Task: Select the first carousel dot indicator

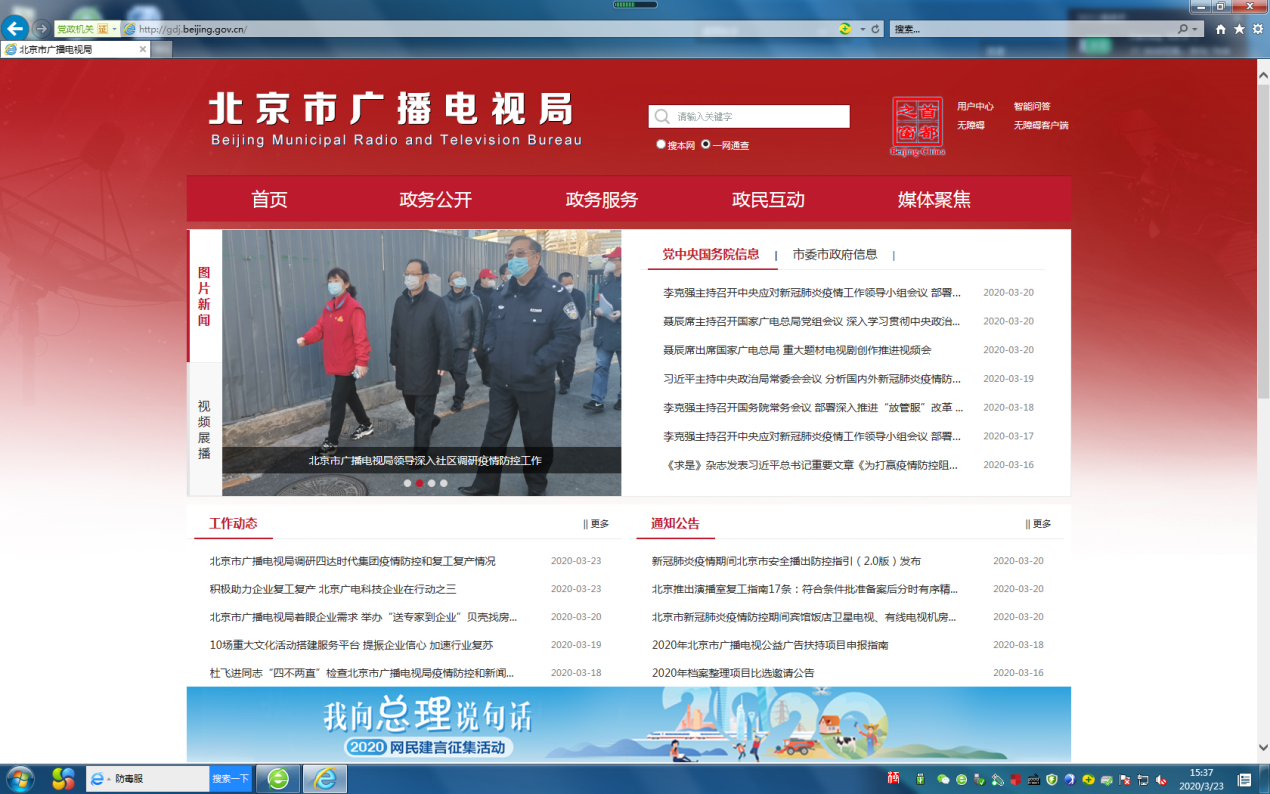Action: [x=407, y=483]
